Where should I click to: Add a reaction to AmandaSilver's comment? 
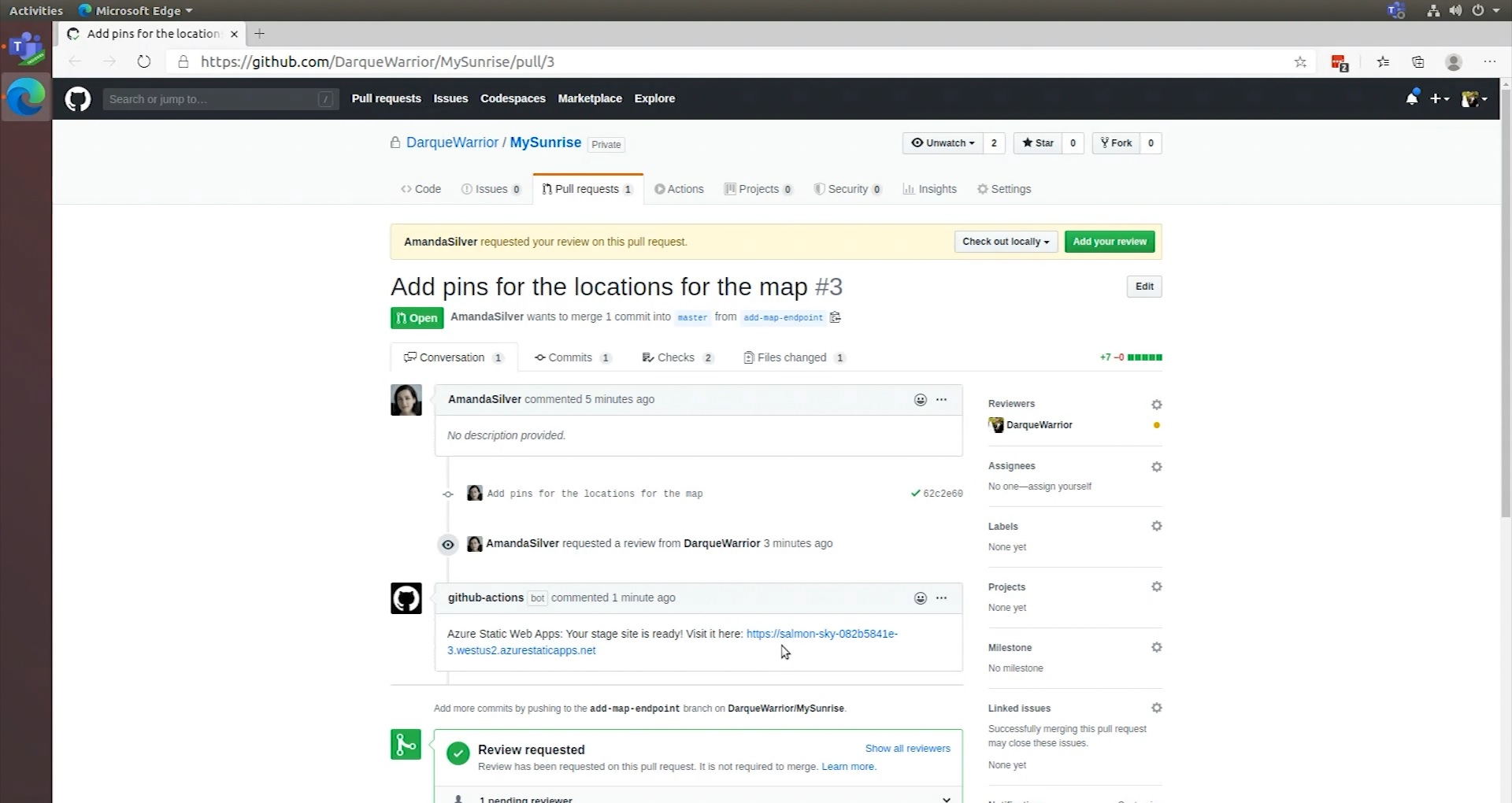coord(920,400)
